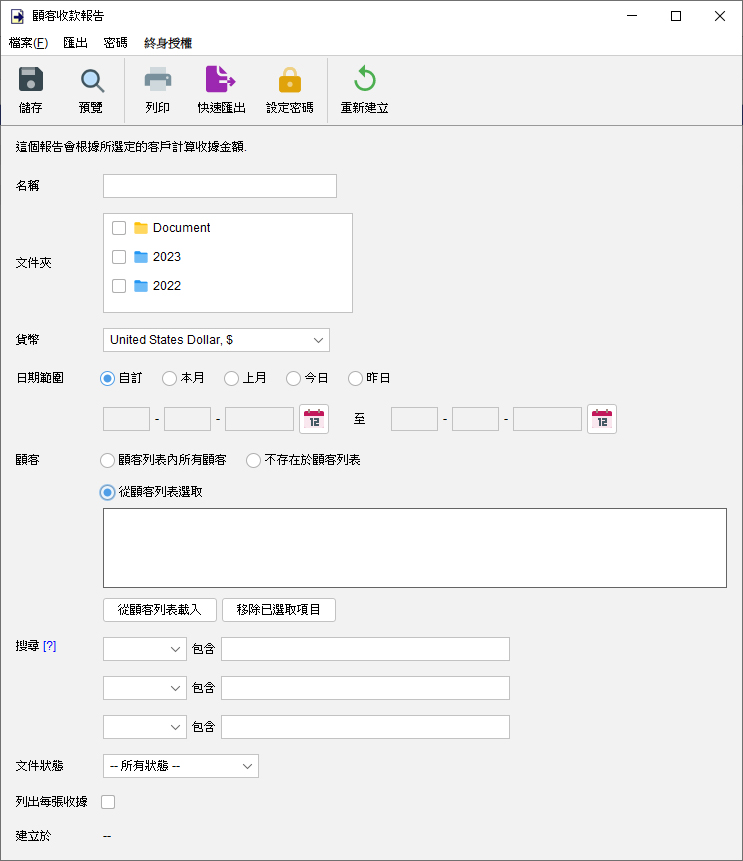Check the 2022 folder checkbox
Screen dimensions: 743x861
119,286
